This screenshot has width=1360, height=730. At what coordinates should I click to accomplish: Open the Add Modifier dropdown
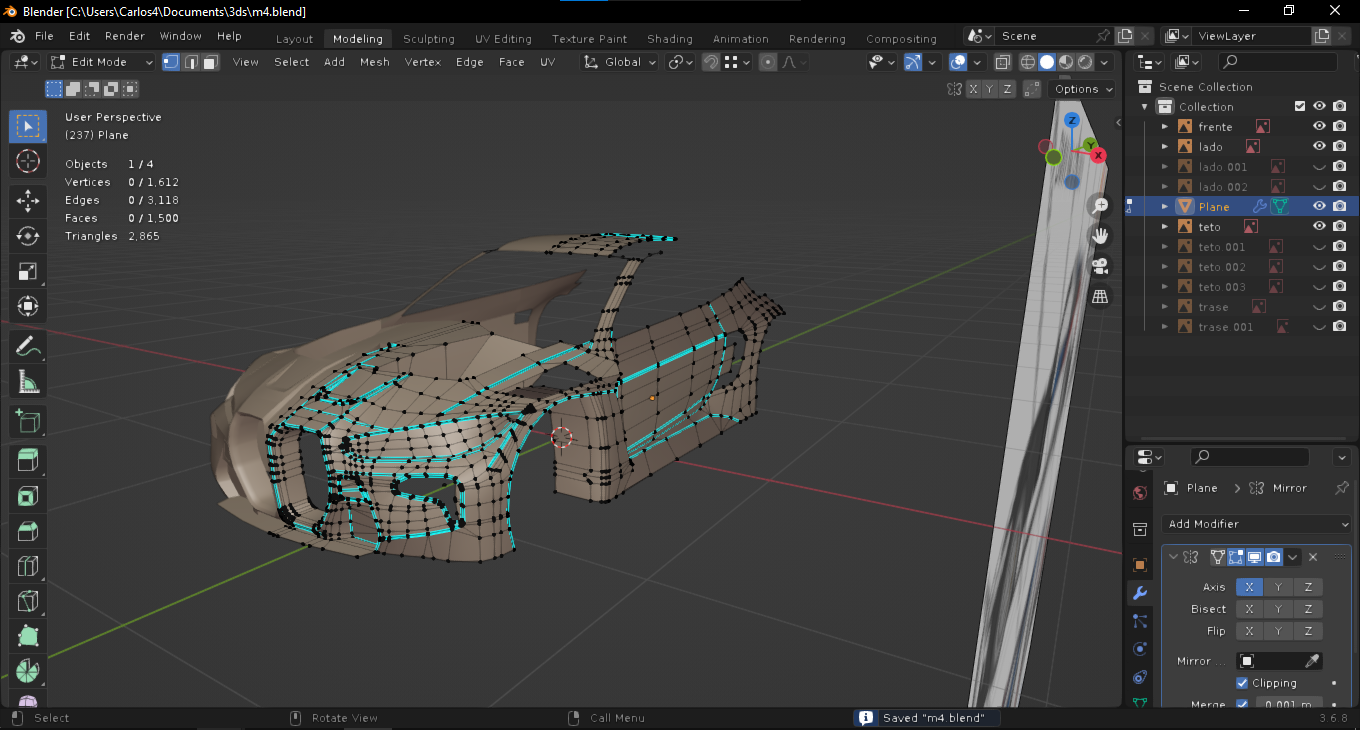(1256, 524)
